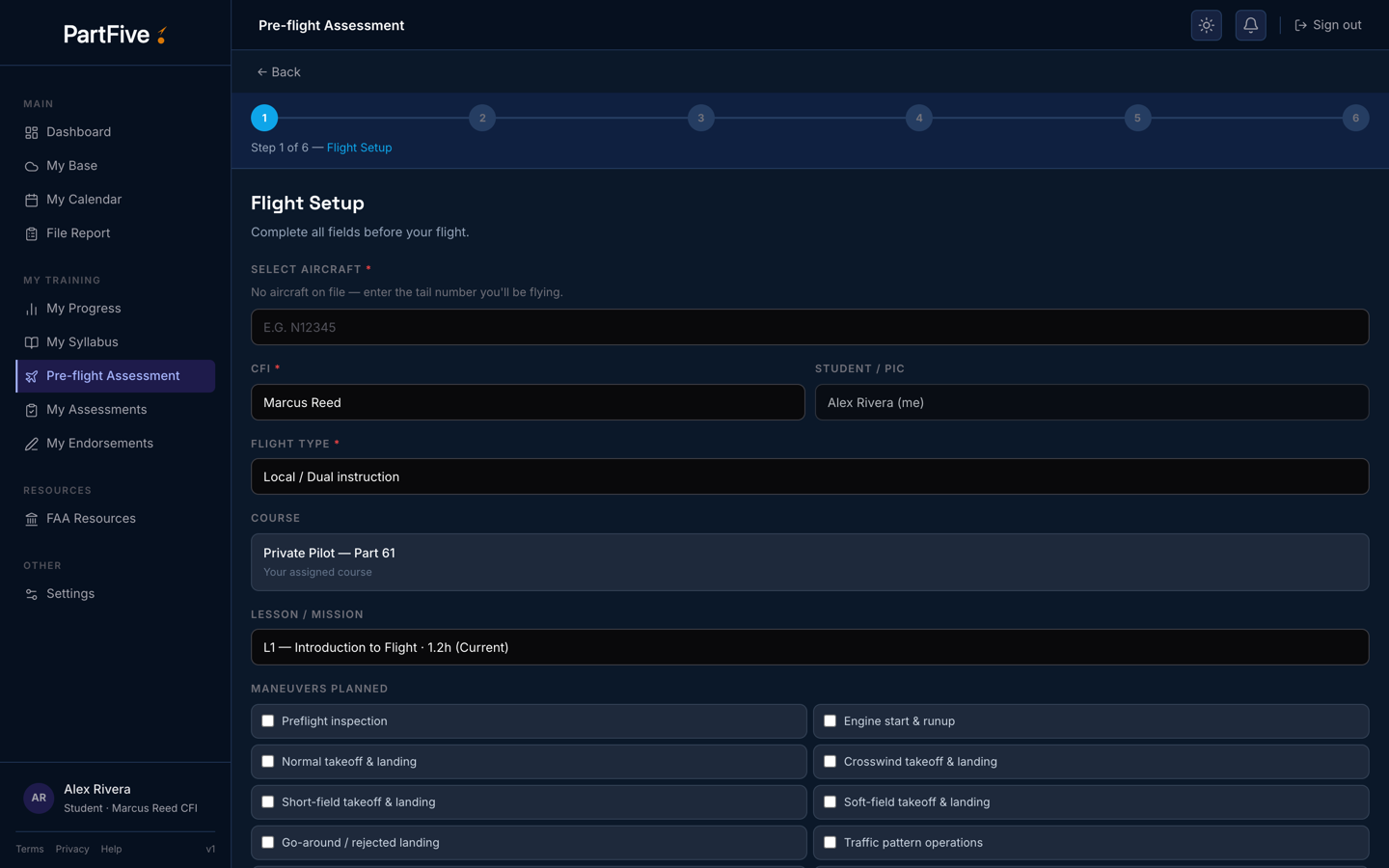Viewport: 1389px width, 868px height.
Task: Click the My Base cloud icon
Action: coord(32,166)
